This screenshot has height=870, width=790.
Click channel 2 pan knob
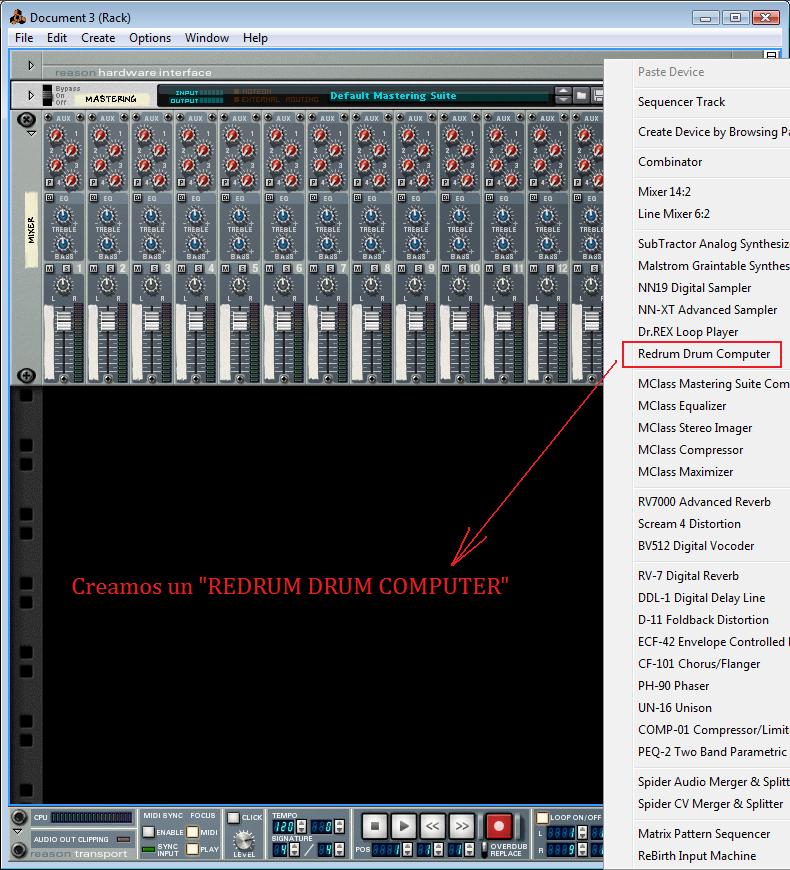point(107,285)
